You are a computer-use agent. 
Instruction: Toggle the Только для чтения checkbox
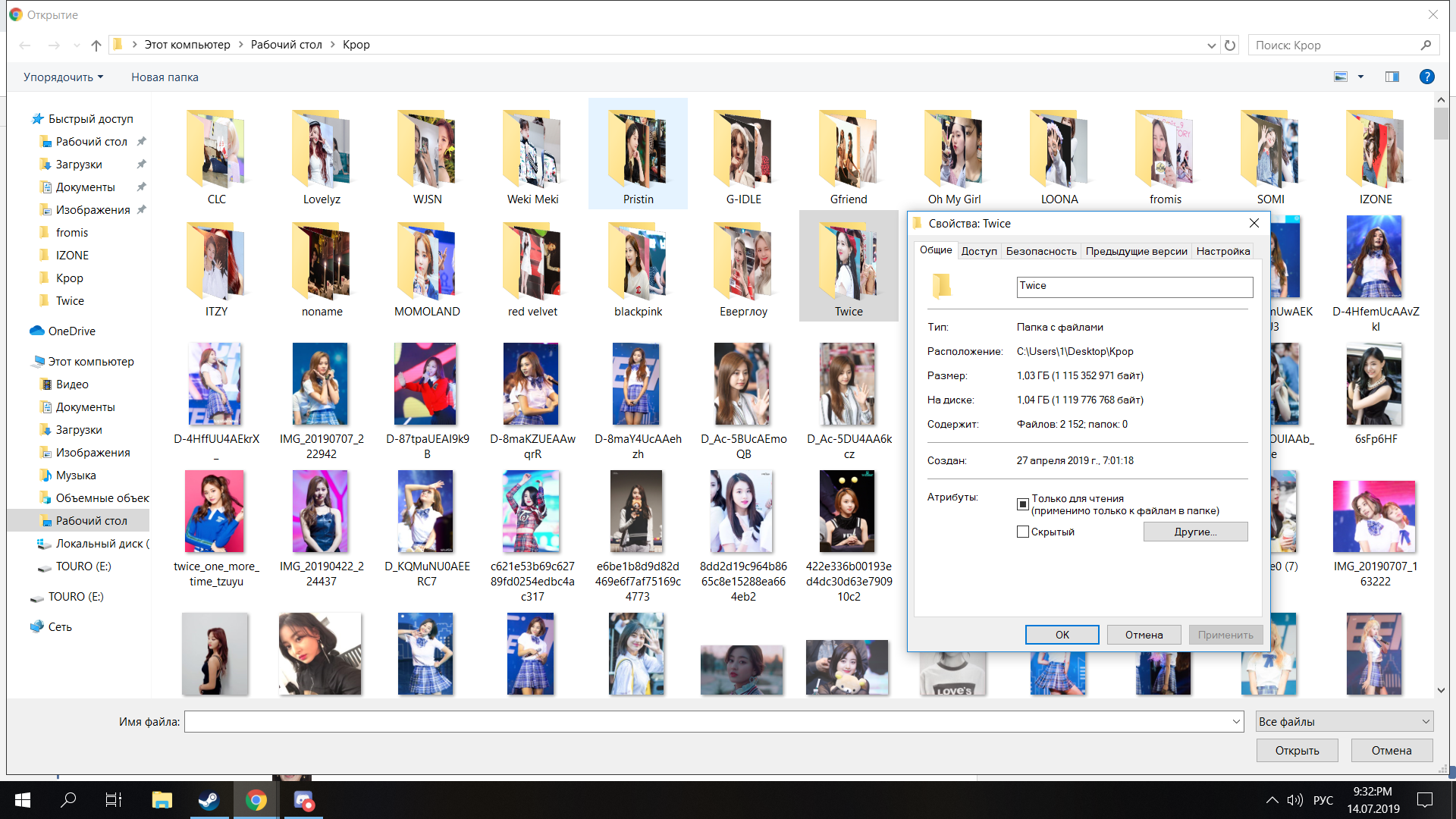click(x=1023, y=504)
